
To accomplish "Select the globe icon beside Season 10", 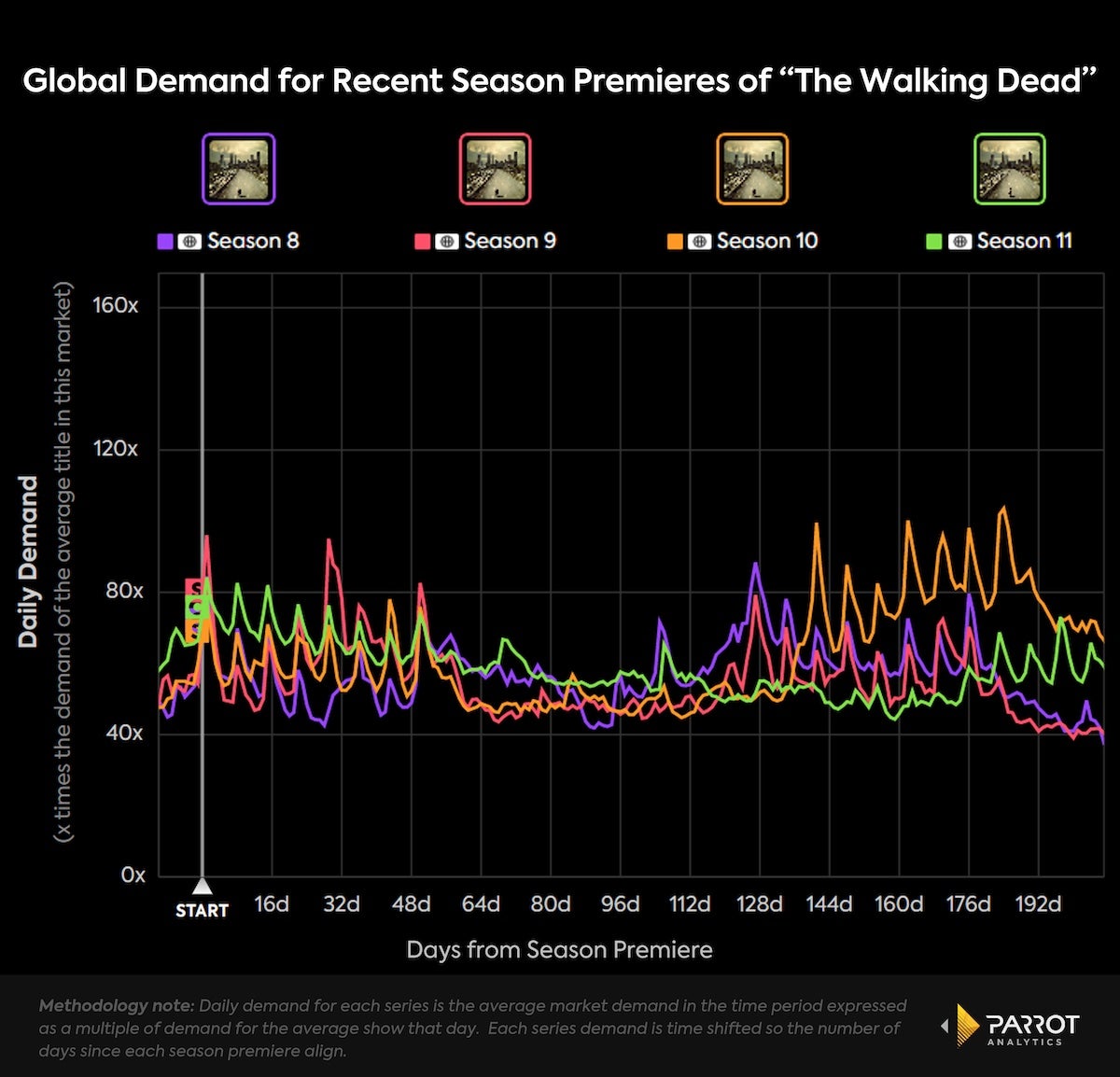I will tap(699, 240).
